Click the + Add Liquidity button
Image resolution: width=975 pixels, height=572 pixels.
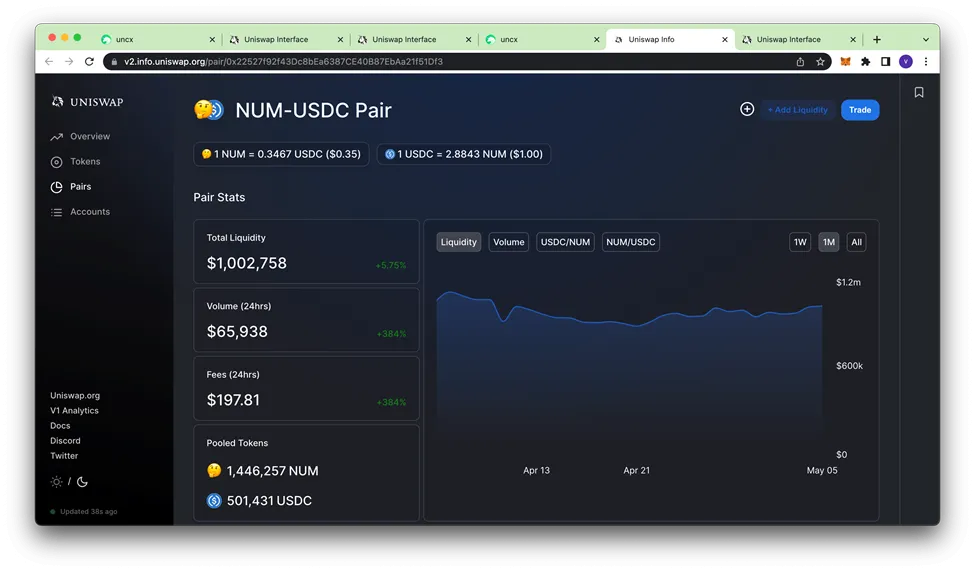coord(798,110)
